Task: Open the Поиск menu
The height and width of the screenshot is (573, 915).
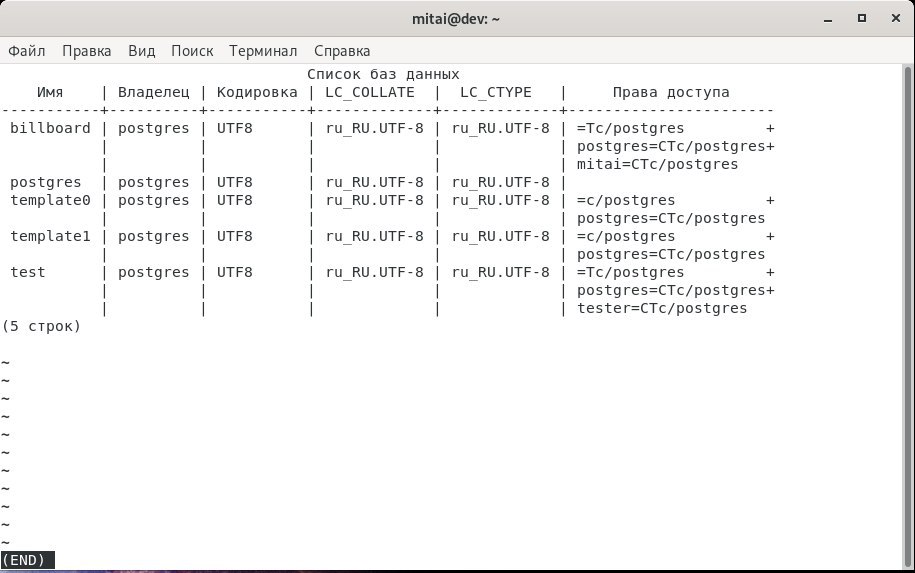Action: point(192,51)
